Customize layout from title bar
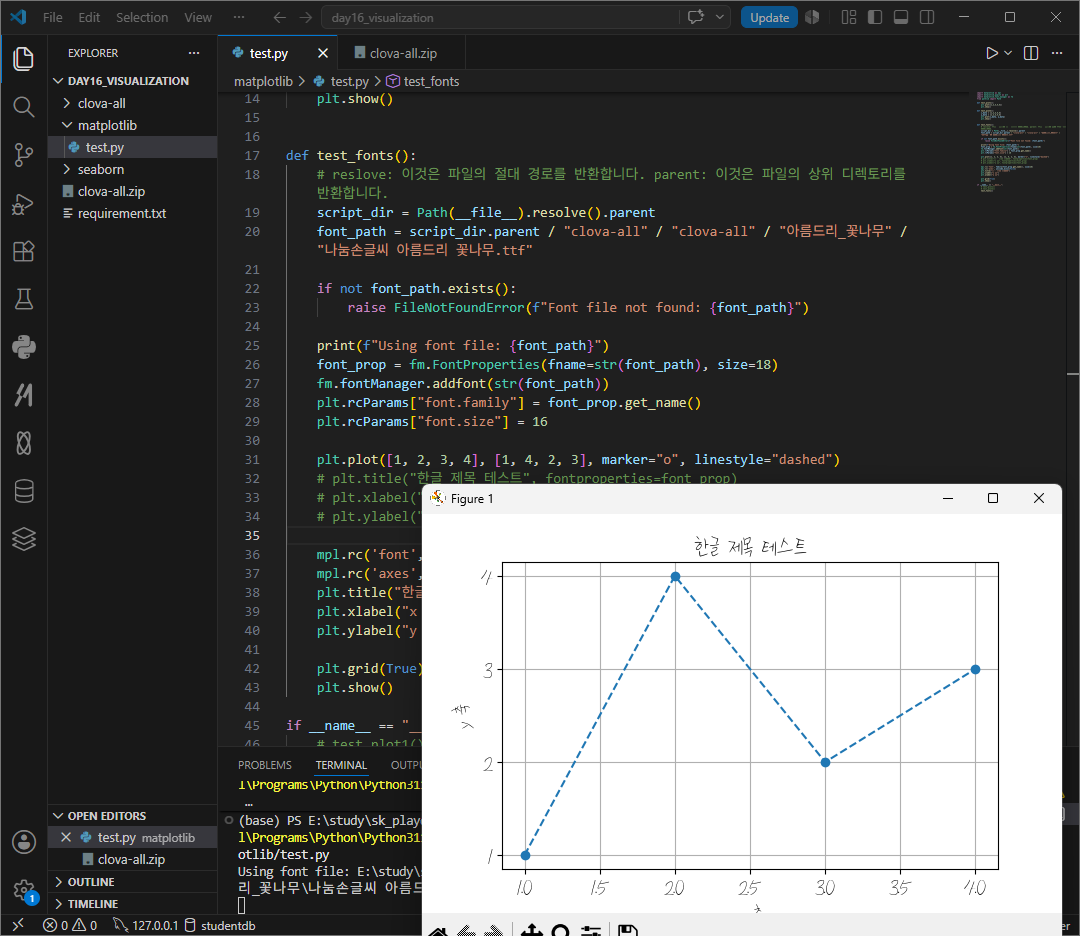The image size is (1080, 936). [849, 17]
